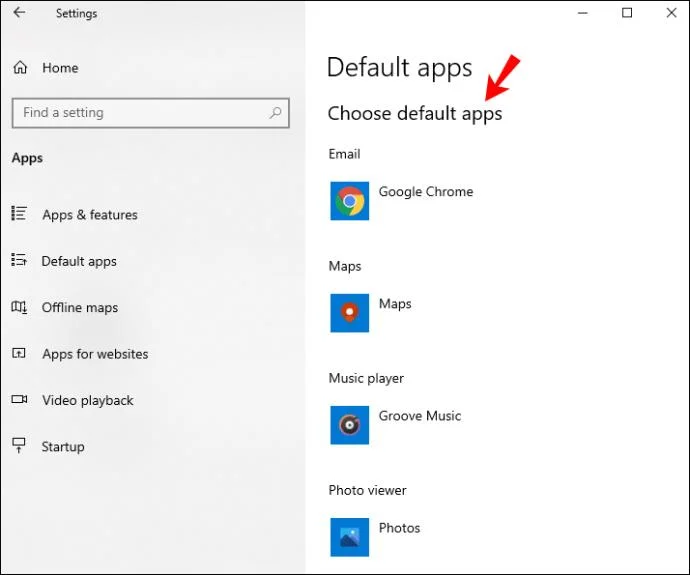The width and height of the screenshot is (690, 575).
Task: Click the Email category label
Action: click(x=344, y=154)
